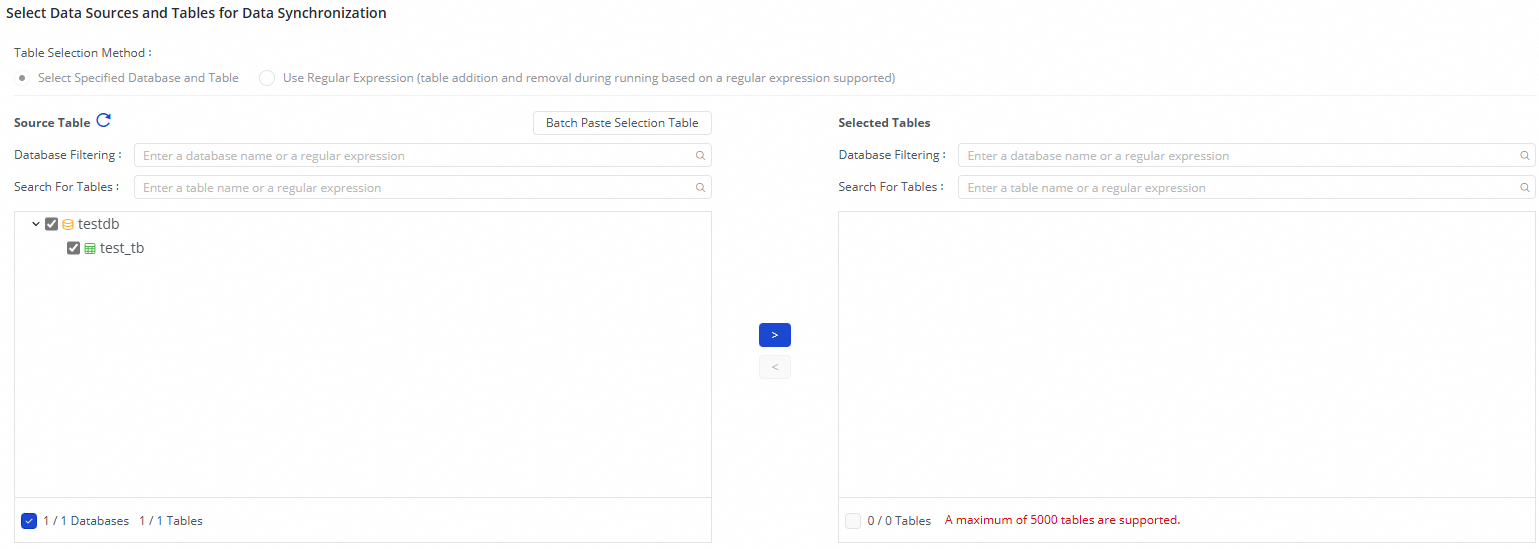This screenshot has width=1539, height=549.
Task: Click the test_tb table grid icon
Action: (90, 249)
